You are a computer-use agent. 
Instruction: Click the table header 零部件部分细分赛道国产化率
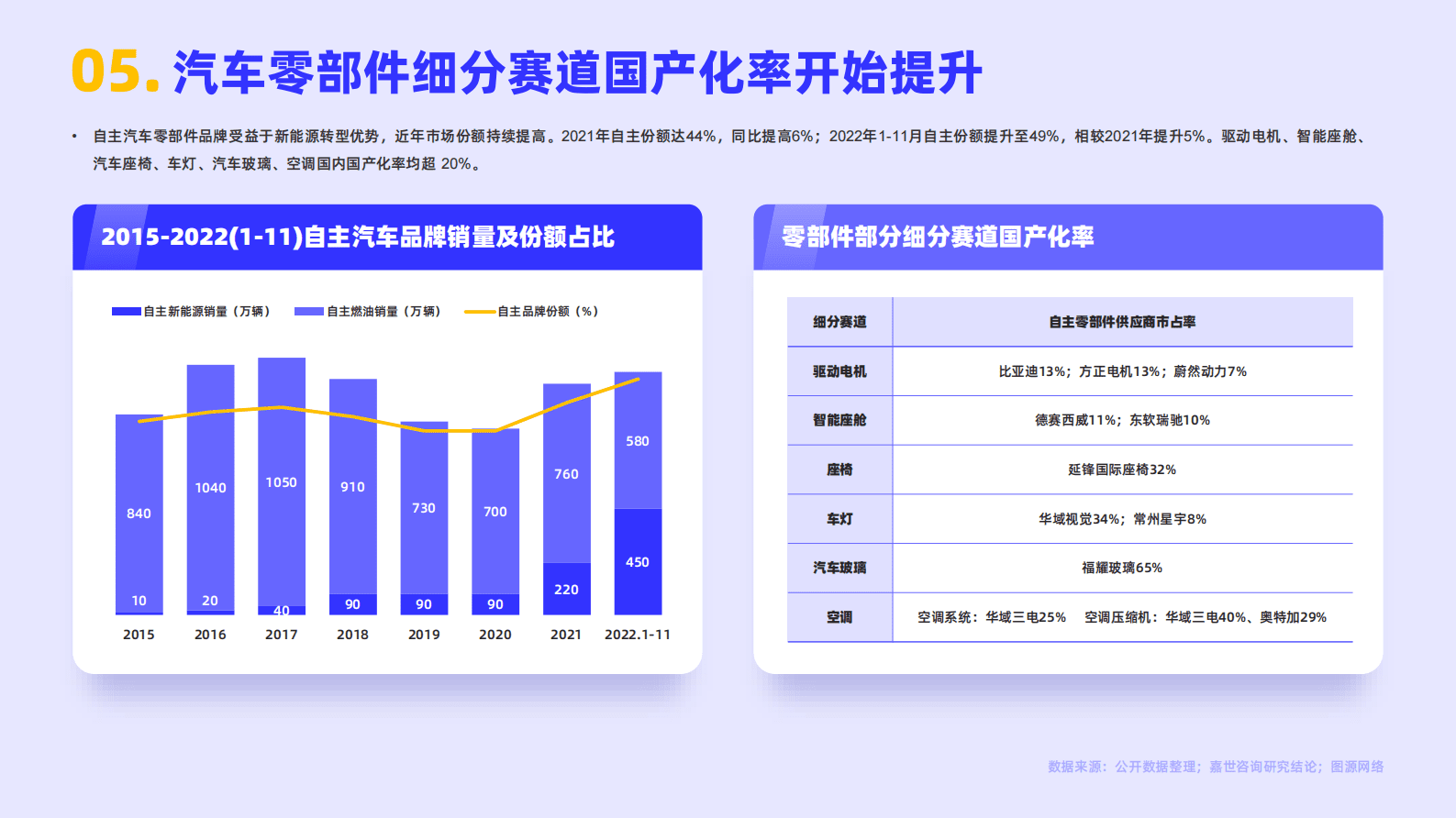pyautogui.click(x=938, y=237)
